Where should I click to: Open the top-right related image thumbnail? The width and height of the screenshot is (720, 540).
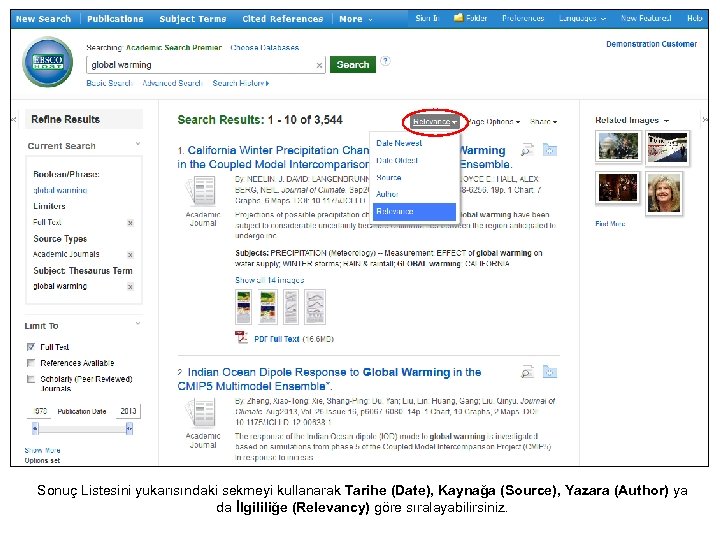point(668,147)
